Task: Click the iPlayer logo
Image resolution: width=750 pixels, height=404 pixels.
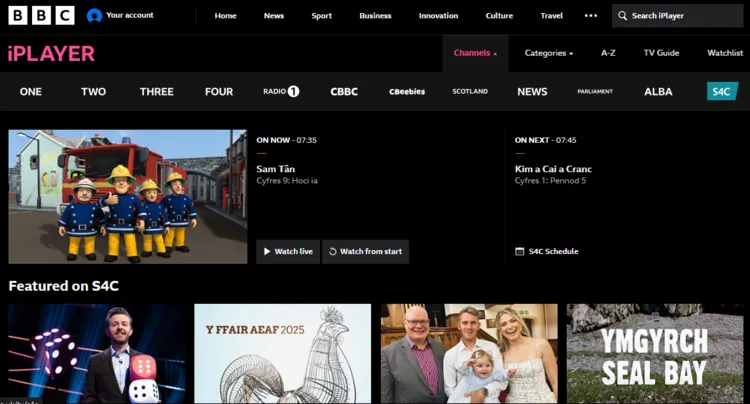Action: [51, 54]
